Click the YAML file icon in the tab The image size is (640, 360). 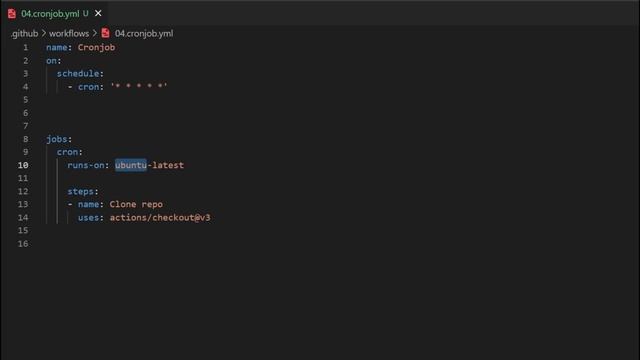[x=12, y=13]
